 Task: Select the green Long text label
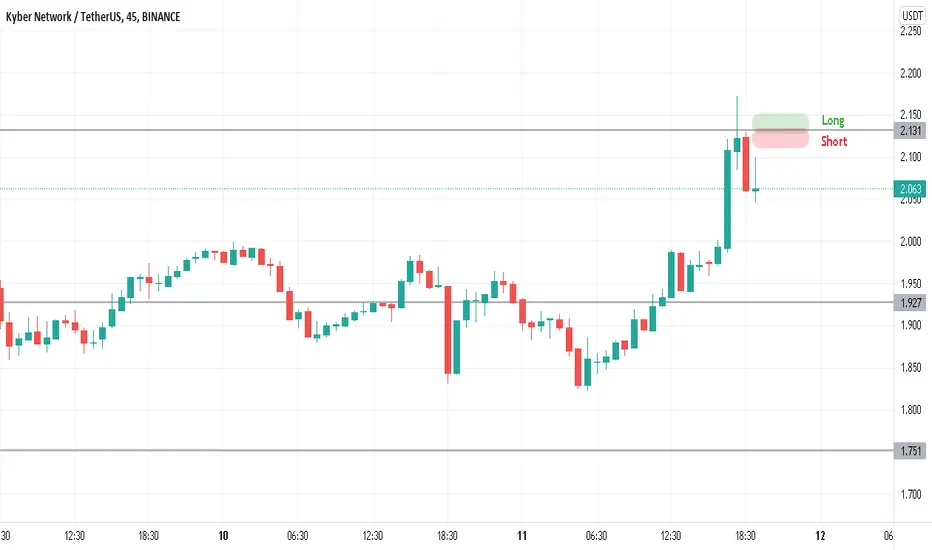coord(833,121)
